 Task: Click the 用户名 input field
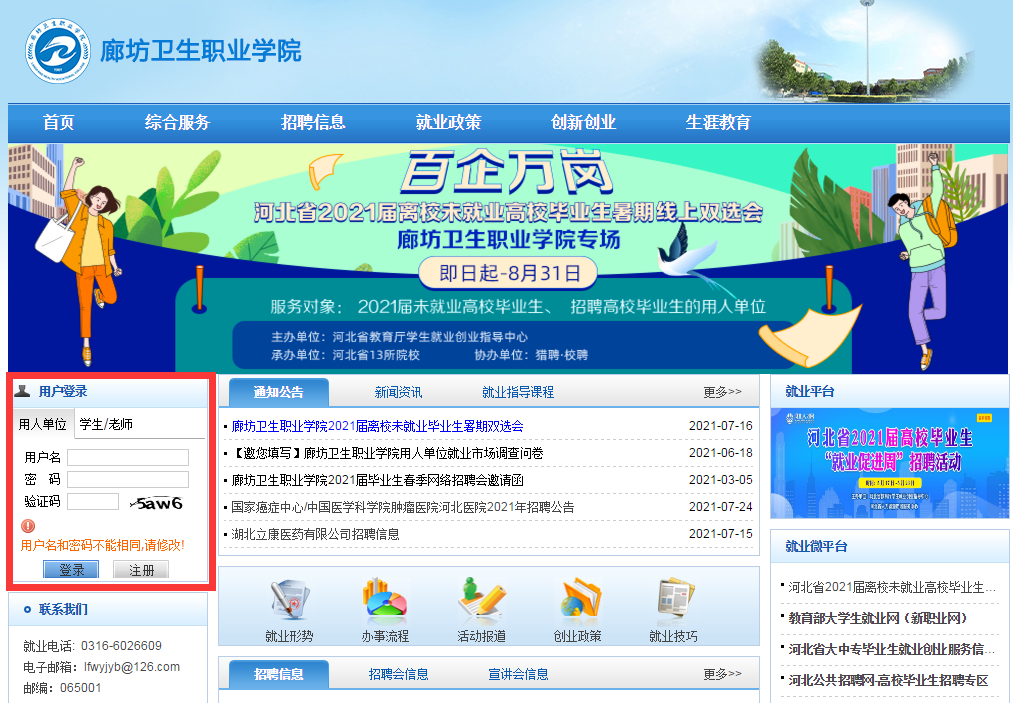(128, 457)
